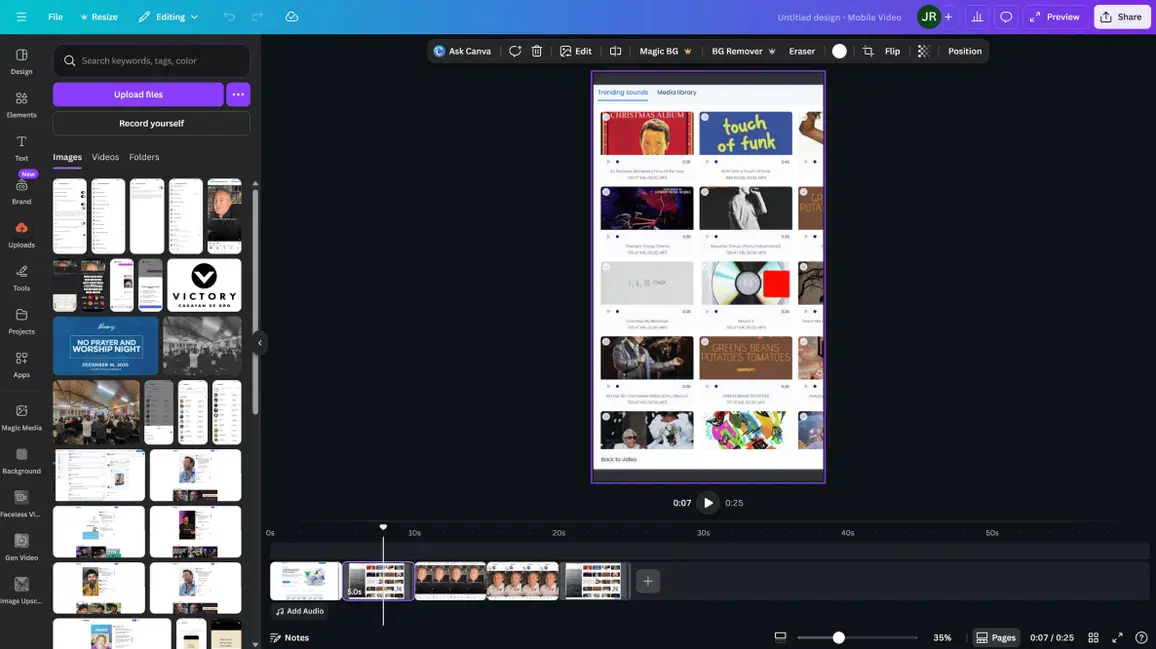Open the File menu
This screenshot has width=1156, height=649.
pos(55,17)
